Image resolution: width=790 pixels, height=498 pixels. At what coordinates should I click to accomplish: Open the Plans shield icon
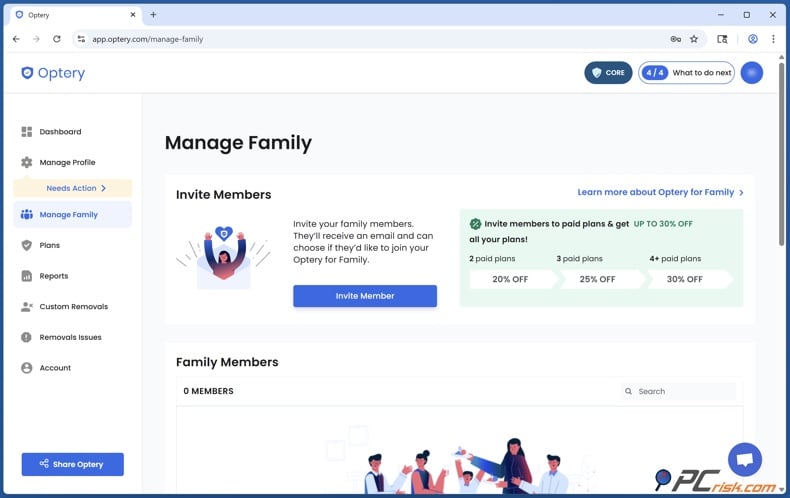(x=27, y=245)
